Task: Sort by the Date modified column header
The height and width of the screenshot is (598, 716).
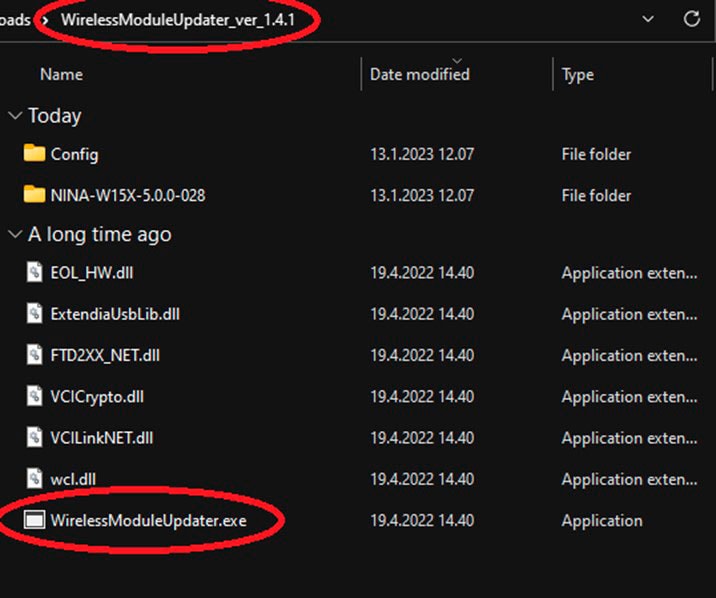Action: 420,74
